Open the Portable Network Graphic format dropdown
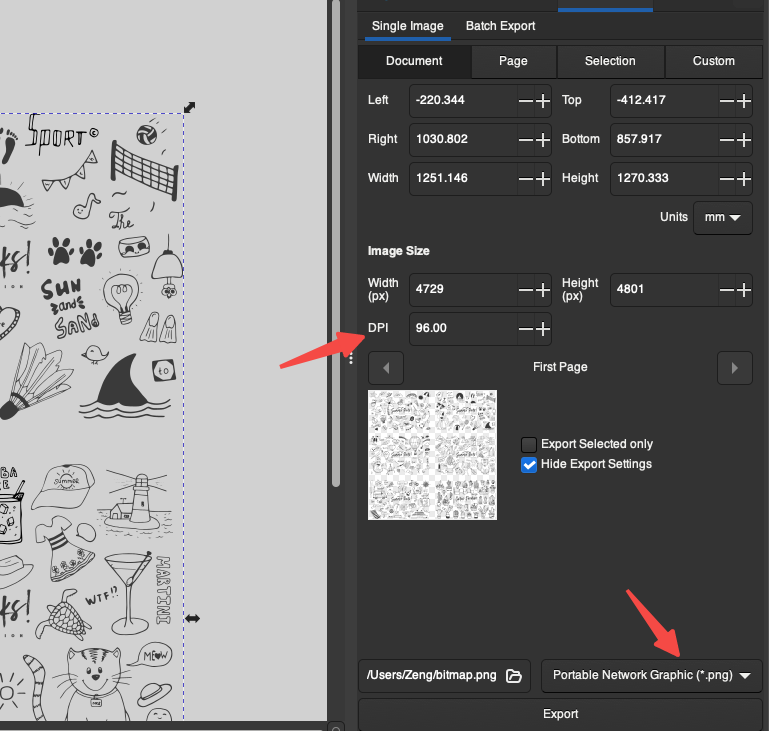The height and width of the screenshot is (731, 769). [651, 676]
